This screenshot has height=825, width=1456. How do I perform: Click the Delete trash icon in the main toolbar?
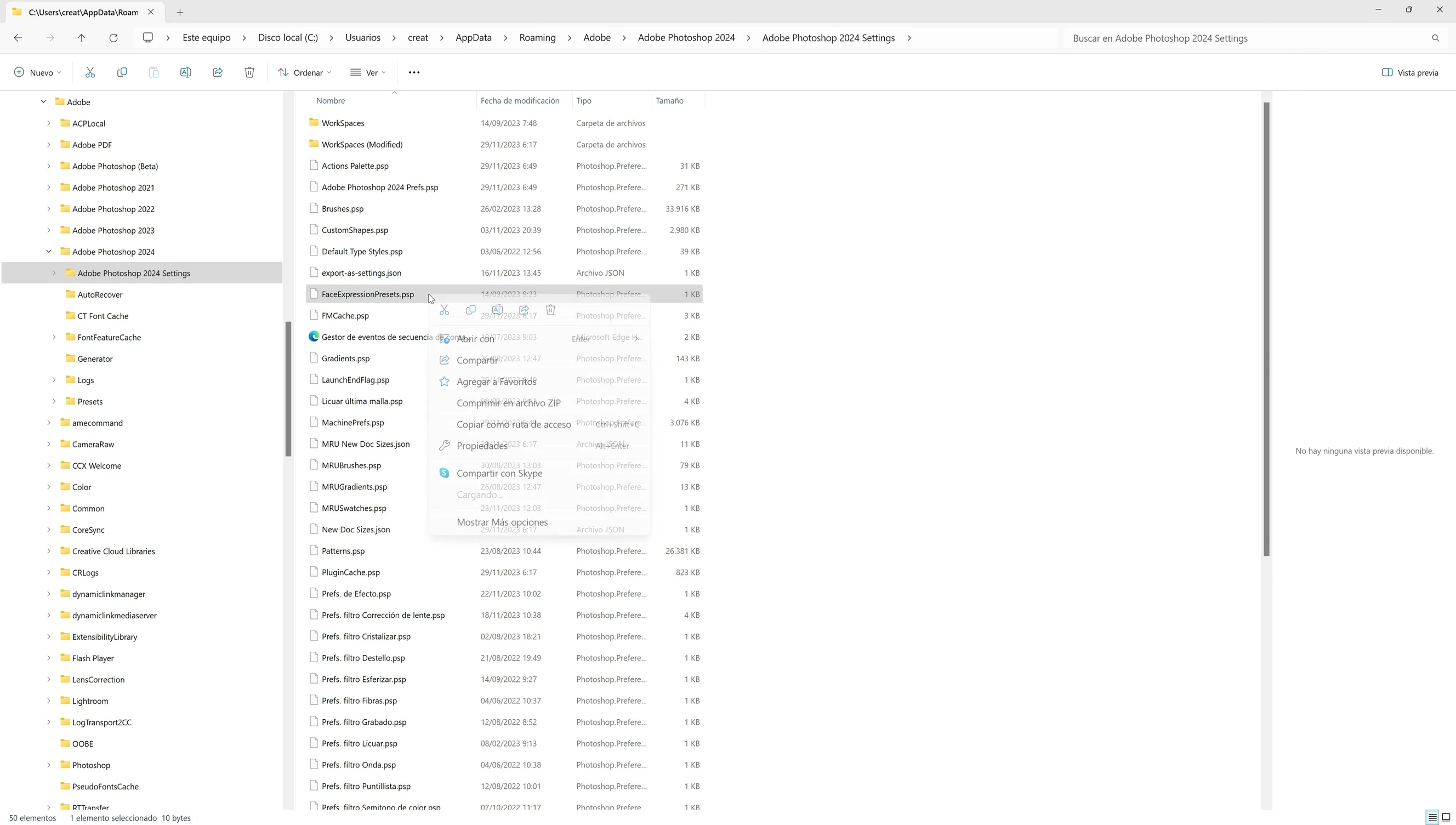(x=249, y=72)
